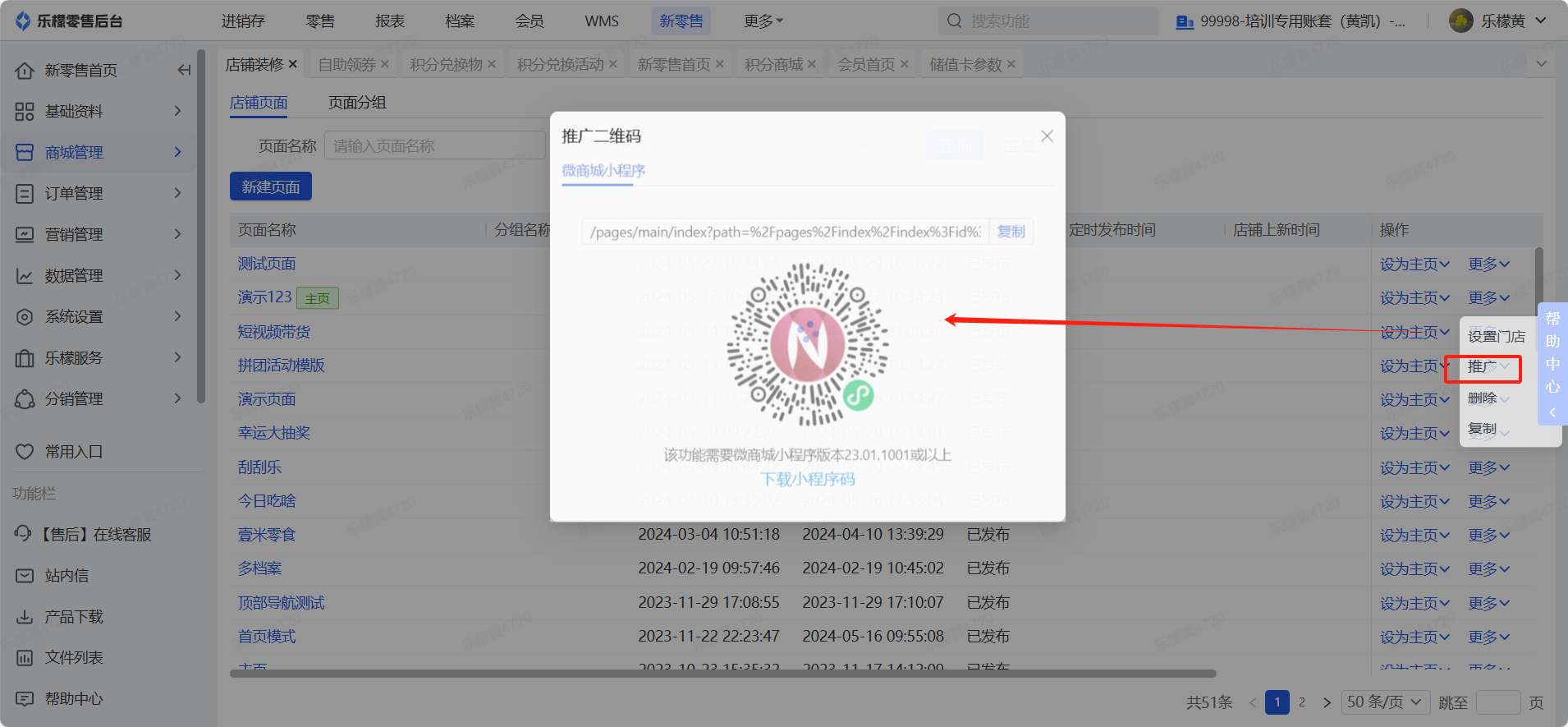Open the 报表 top menu
The image size is (1568, 727).
[x=390, y=21]
